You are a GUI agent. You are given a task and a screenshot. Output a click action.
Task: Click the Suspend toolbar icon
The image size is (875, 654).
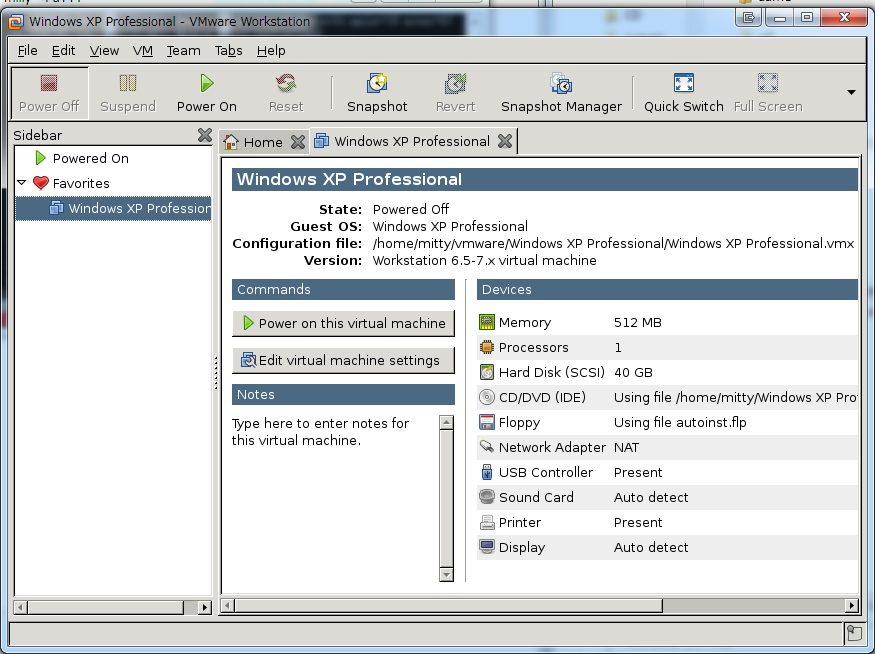click(x=128, y=83)
